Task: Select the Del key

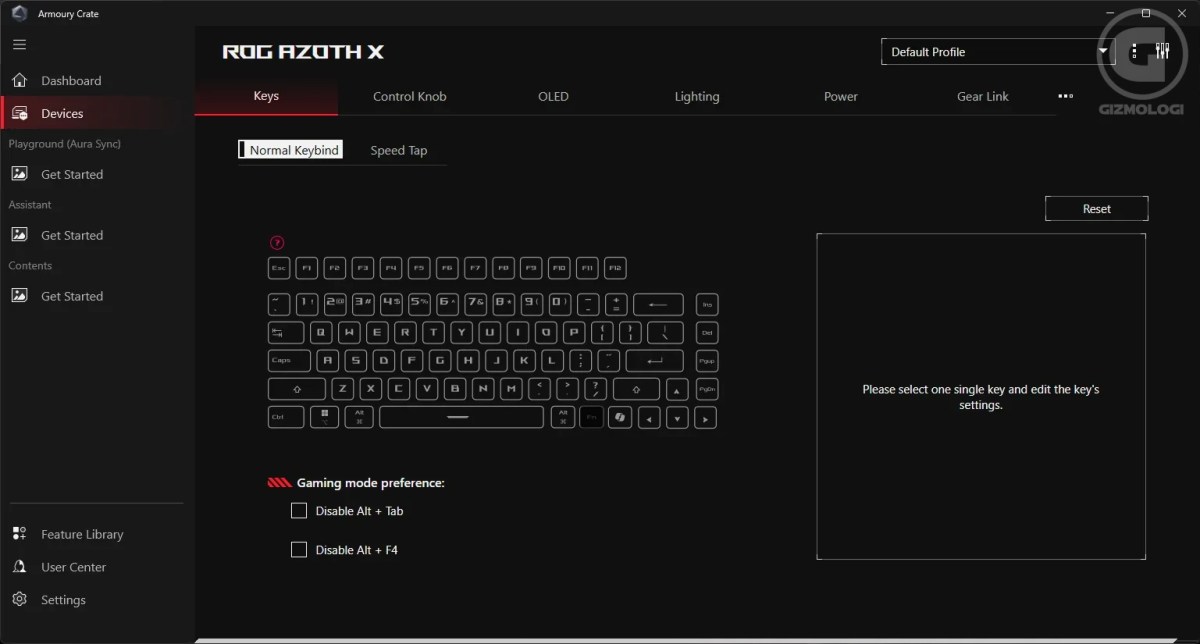Action: (x=707, y=333)
